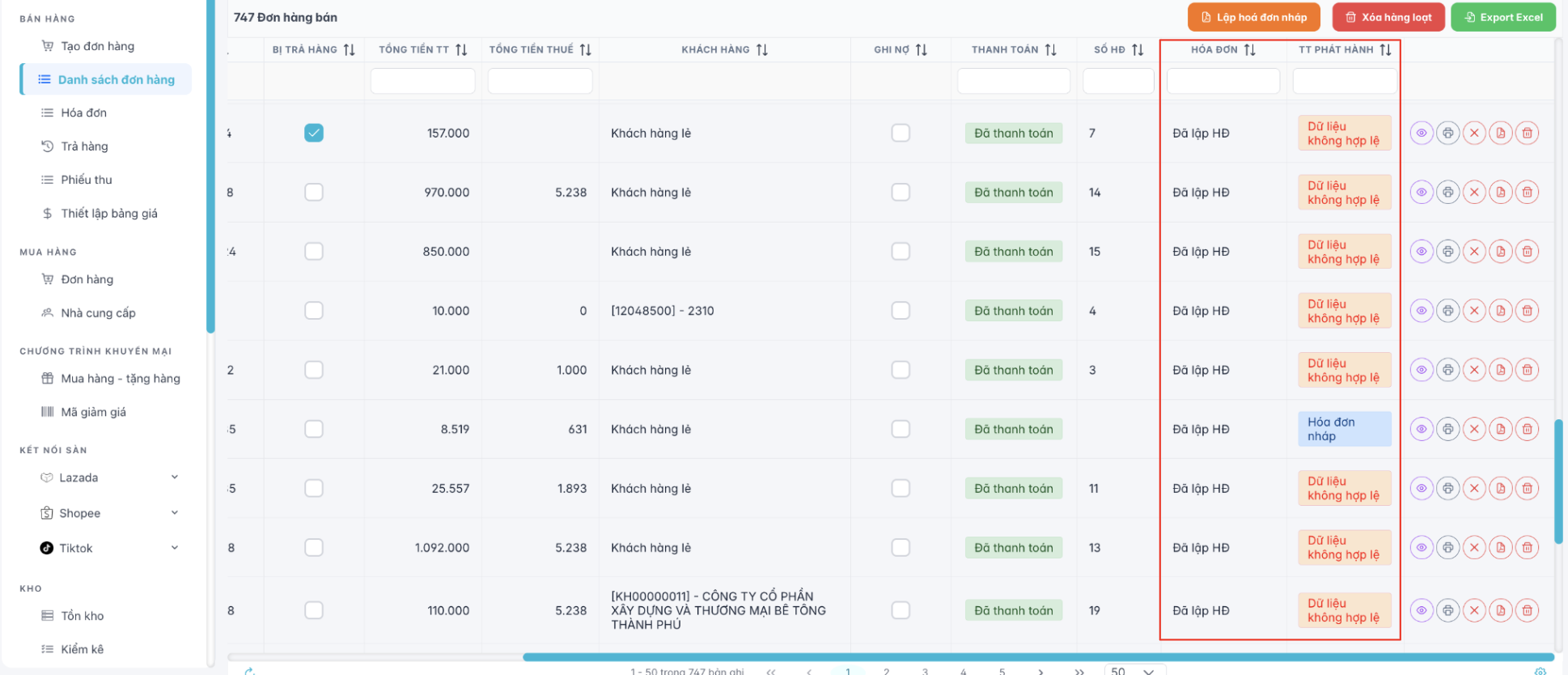Open PDF file icon for invoice number 4 row
1568x675 pixels.
(1501, 311)
